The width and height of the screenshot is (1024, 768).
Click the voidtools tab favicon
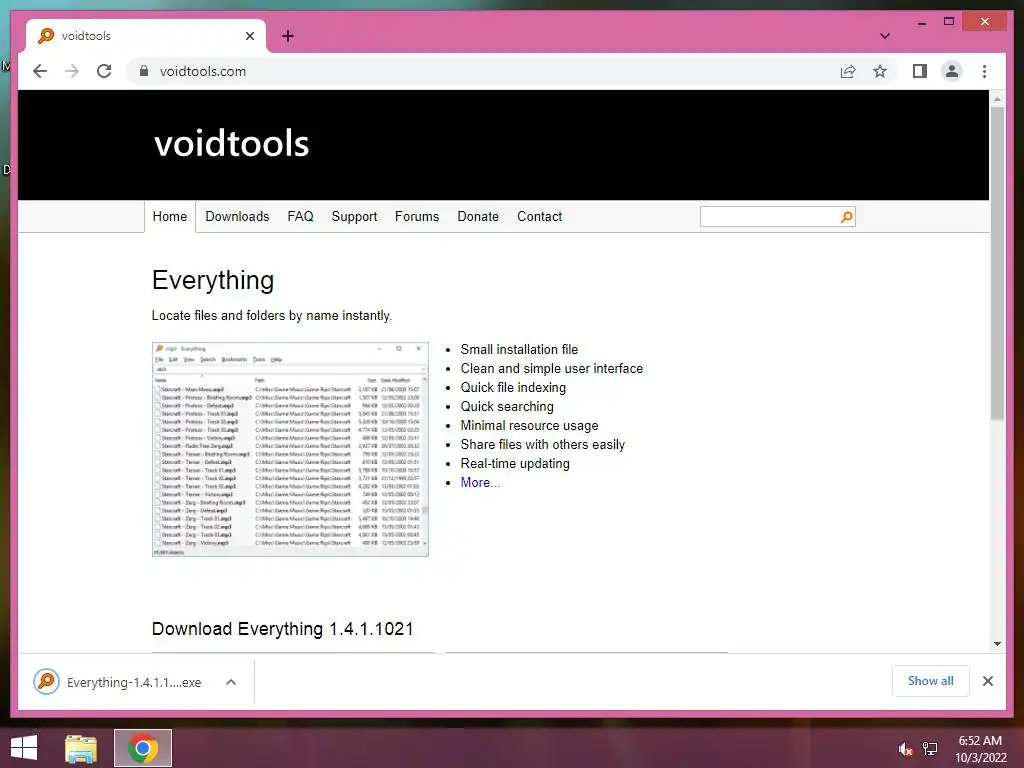46,36
